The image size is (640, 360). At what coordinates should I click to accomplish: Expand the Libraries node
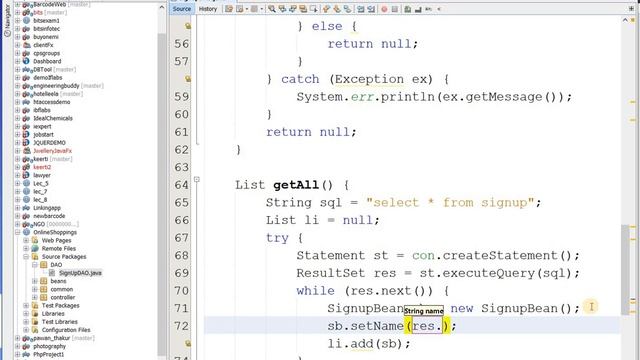26,314
